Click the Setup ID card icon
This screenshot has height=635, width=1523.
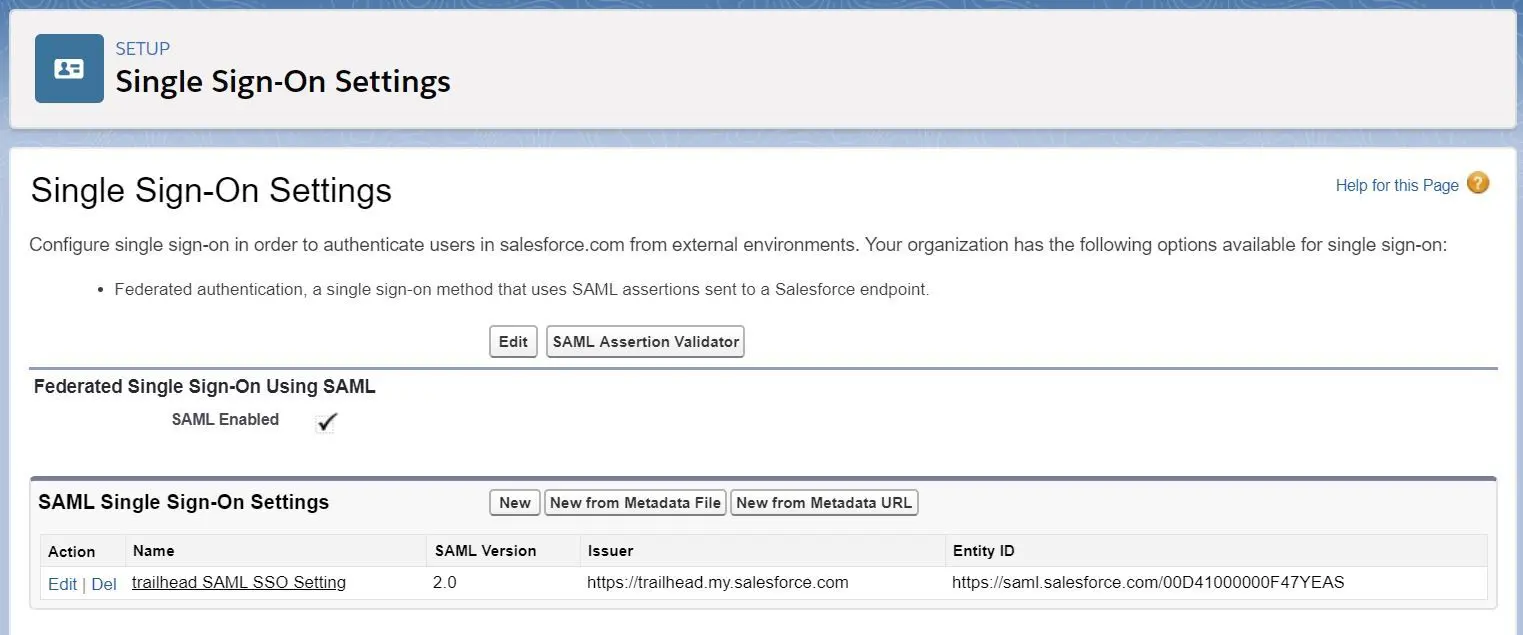[x=69, y=68]
